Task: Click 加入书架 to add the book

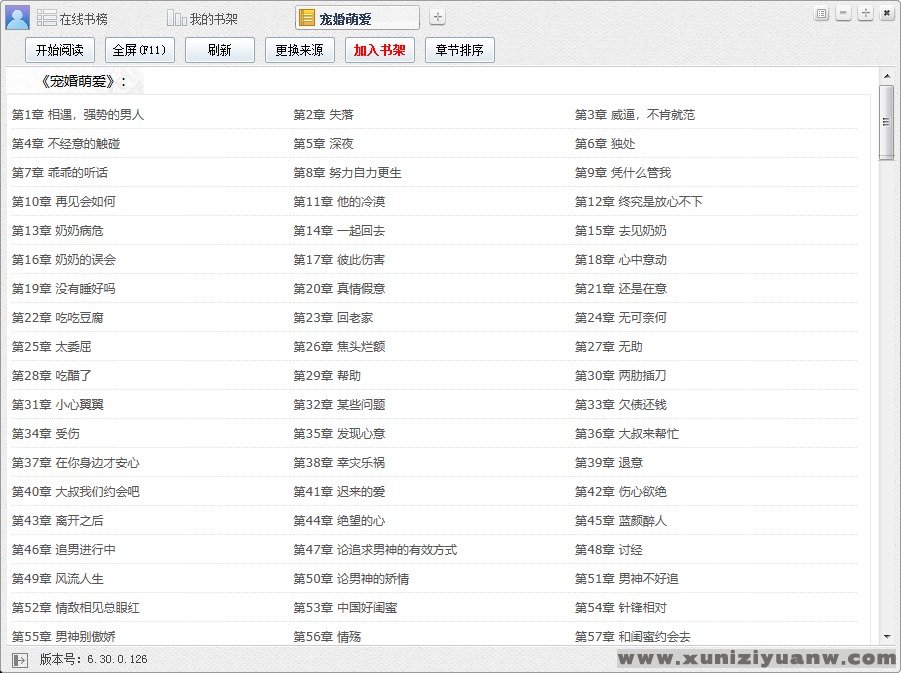Action: (x=380, y=50)
